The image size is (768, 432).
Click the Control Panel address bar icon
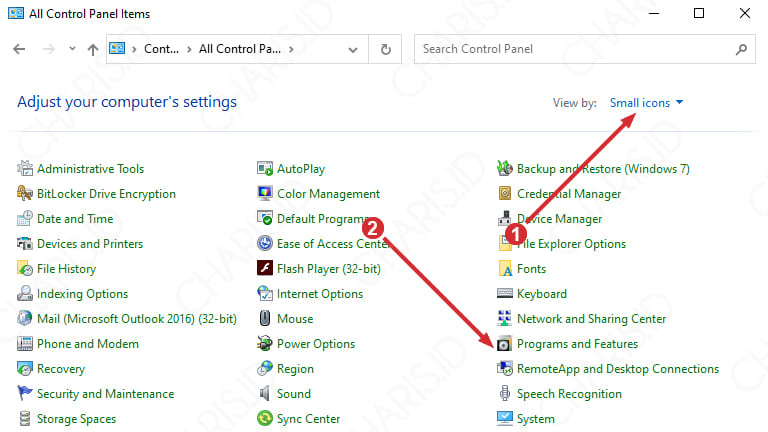117,48
